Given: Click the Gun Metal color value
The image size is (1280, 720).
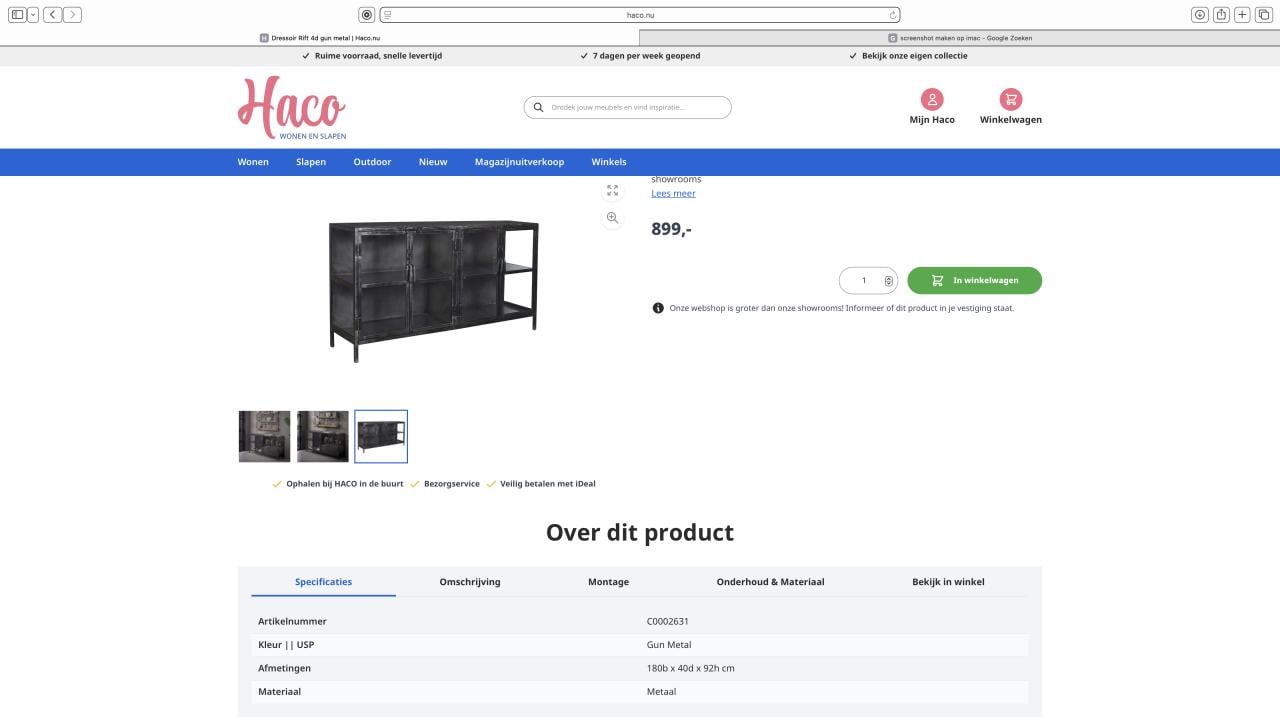Looking at the screenshot, I should tap(669, 645).
